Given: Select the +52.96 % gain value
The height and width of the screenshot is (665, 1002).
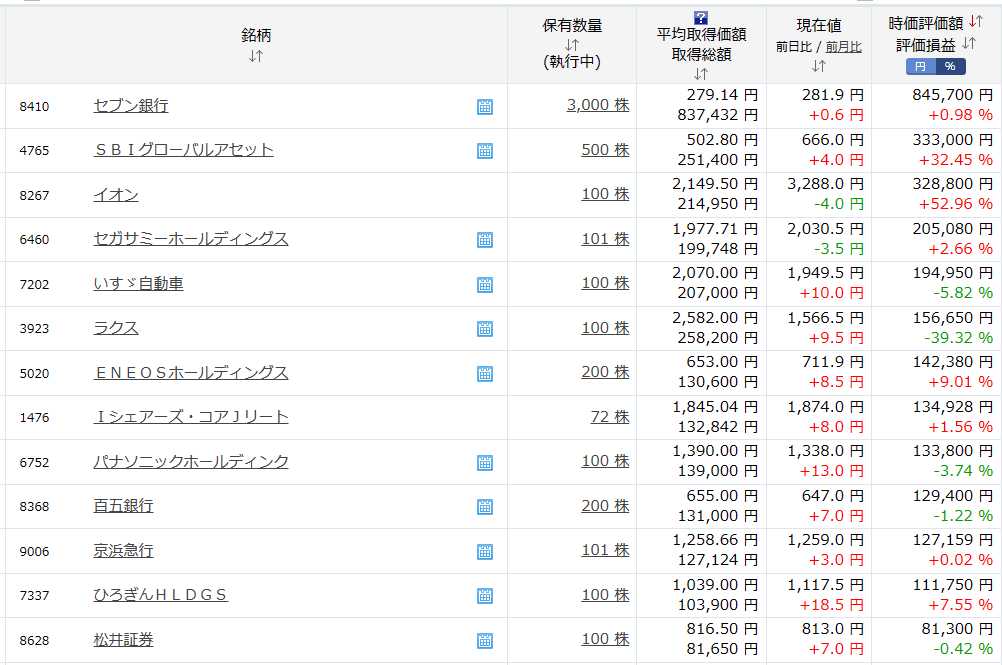Looking at the screenshot, I should [956, 204].
